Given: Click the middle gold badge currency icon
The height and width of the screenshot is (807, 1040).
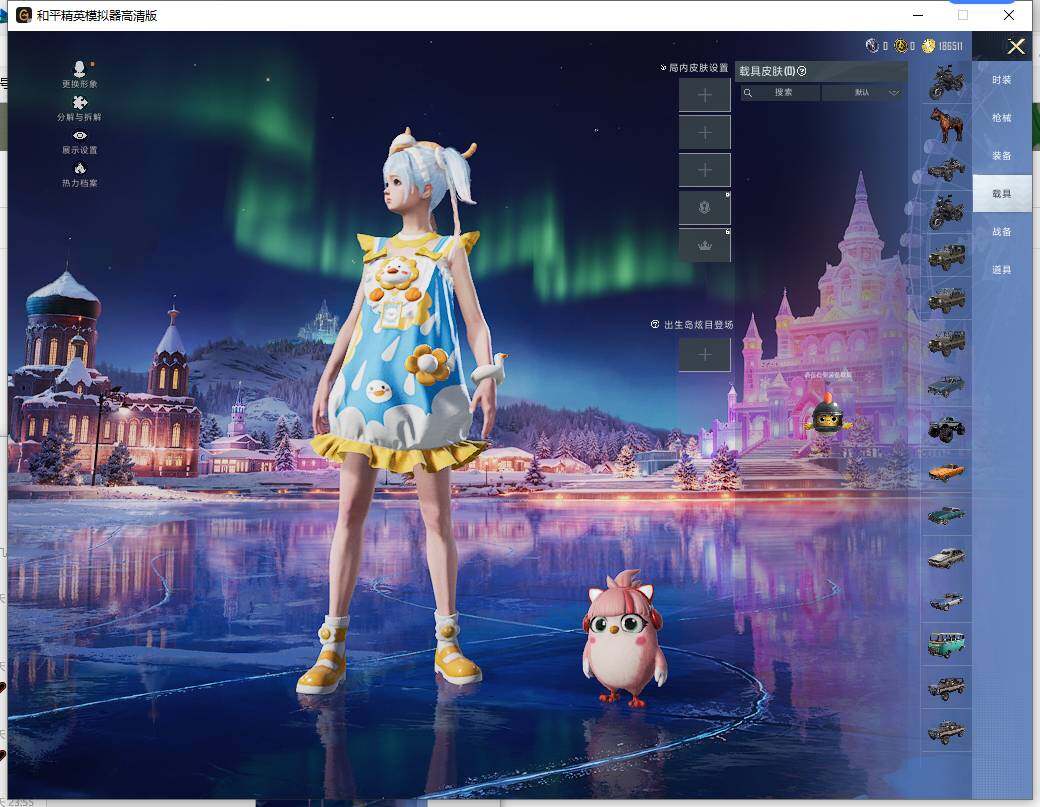Looking at the screenshot, I should click(901, 45).
